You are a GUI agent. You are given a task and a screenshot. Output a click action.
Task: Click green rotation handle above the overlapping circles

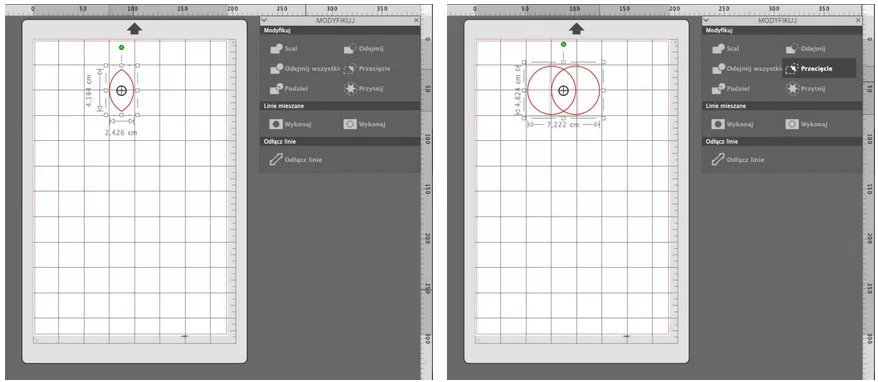click(x=563, y=44)
